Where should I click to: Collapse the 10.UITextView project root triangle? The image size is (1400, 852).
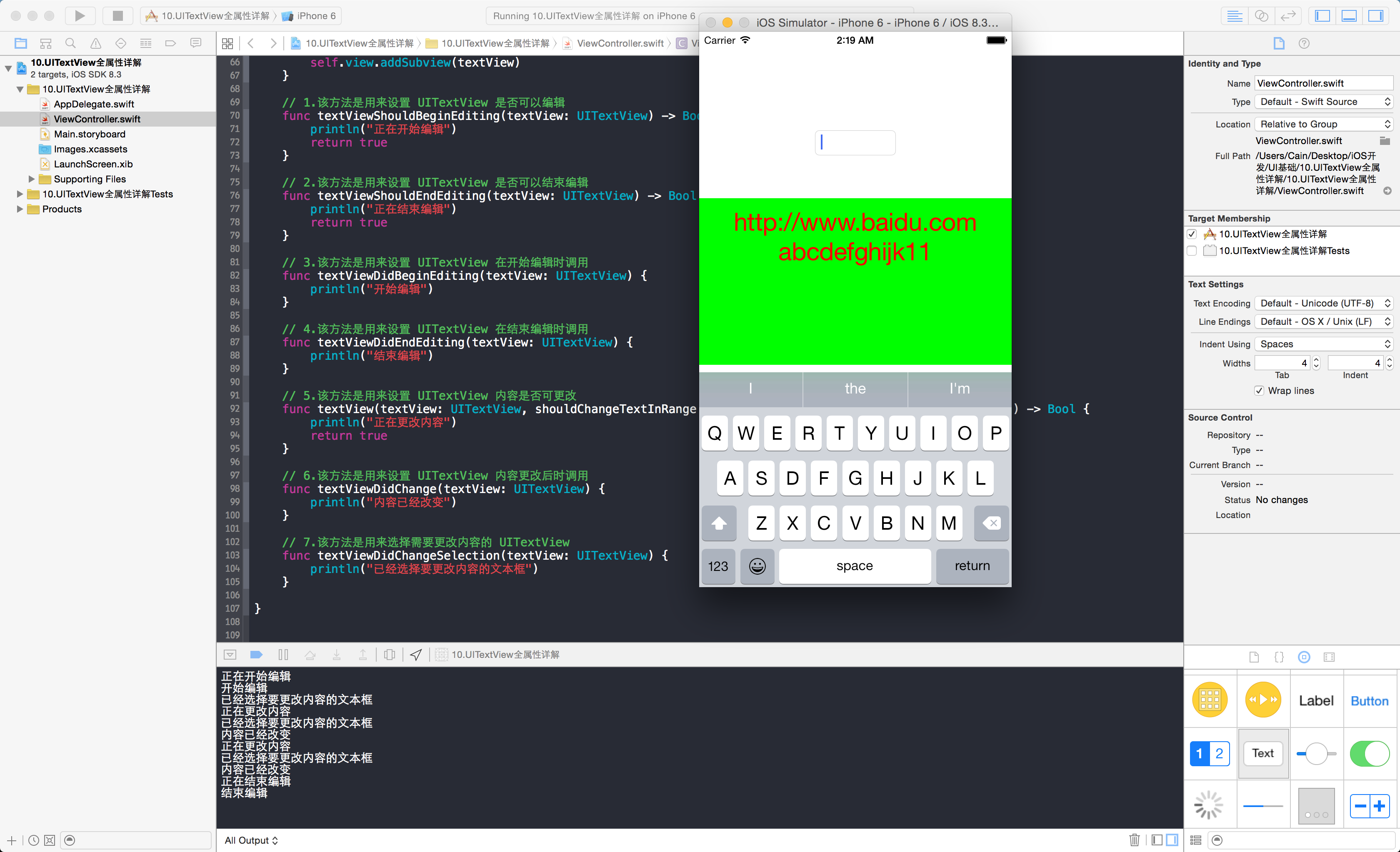[x=8, y=68]
